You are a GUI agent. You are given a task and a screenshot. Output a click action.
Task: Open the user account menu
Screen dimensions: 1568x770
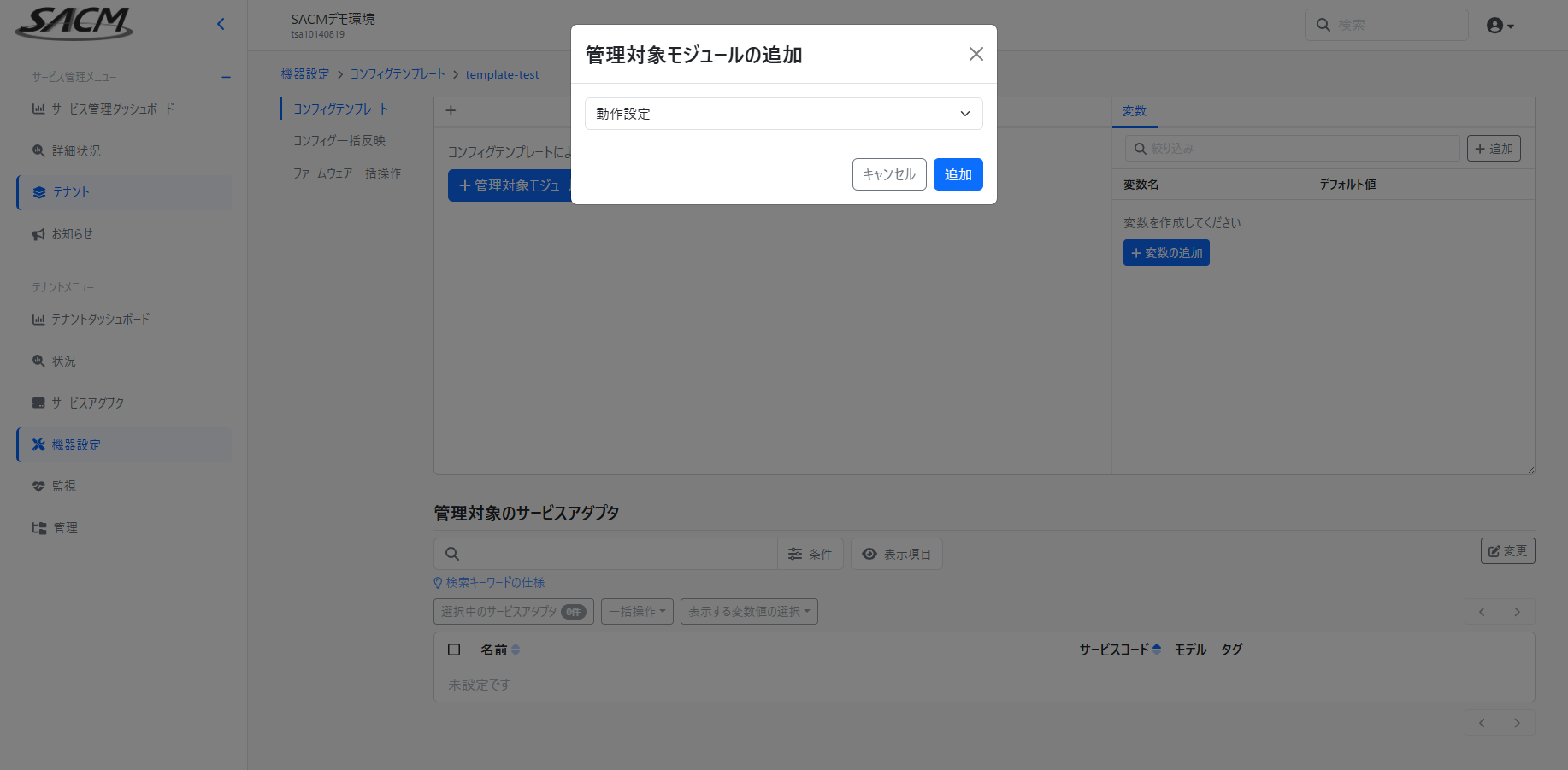click(x=1500, y=26)
